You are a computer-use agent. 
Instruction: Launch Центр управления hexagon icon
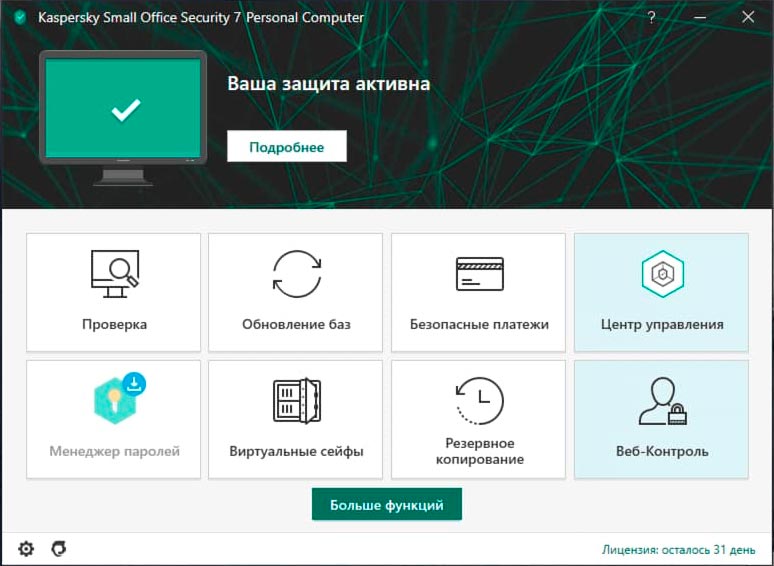(x=661, y=274)
